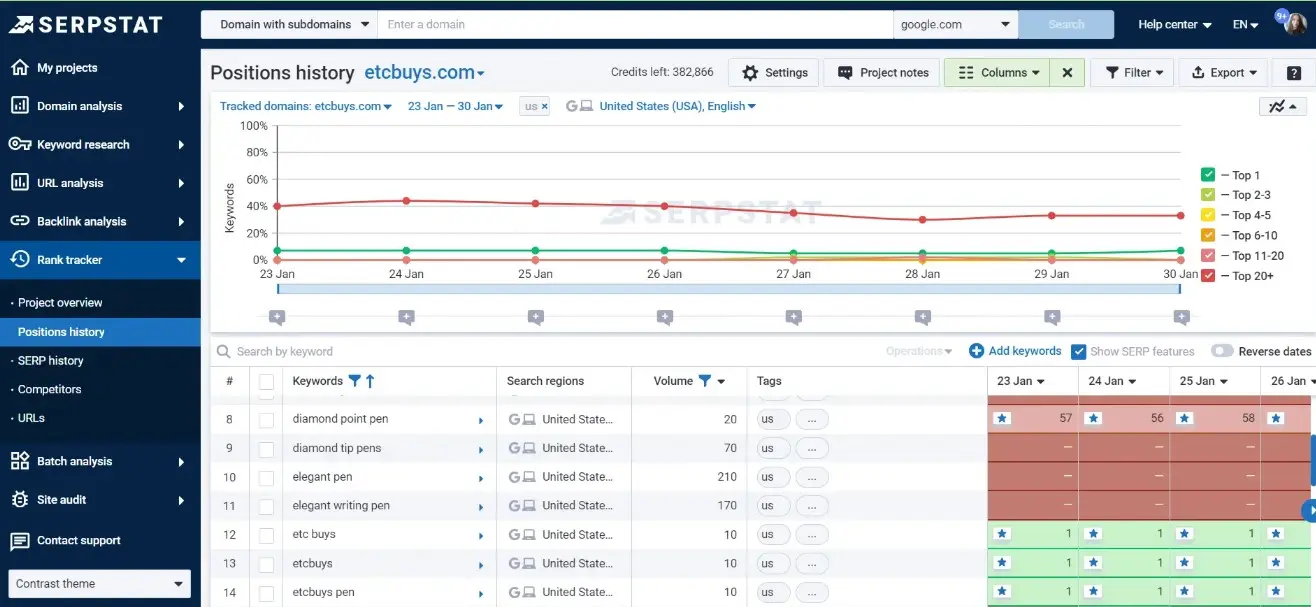The width and height of the screenshot is (1316, 607).
Task: Click the chart date range slider bar
Action: (729, 289)
